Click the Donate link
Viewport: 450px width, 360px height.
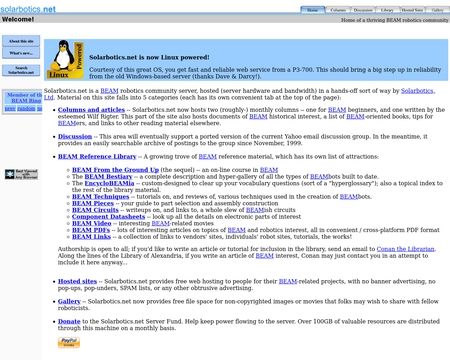pos(69,321)
